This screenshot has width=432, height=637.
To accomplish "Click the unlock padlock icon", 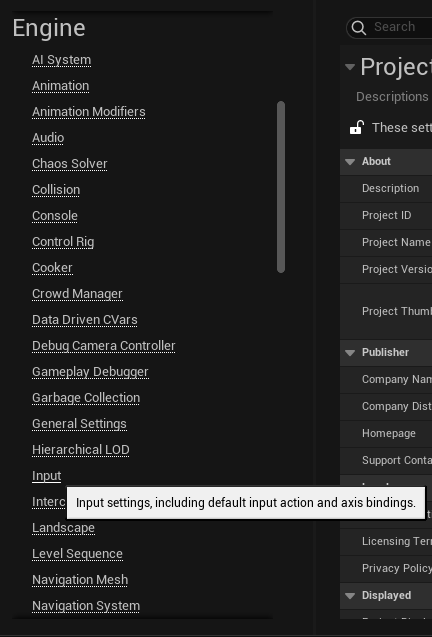I will pos(356,127).
